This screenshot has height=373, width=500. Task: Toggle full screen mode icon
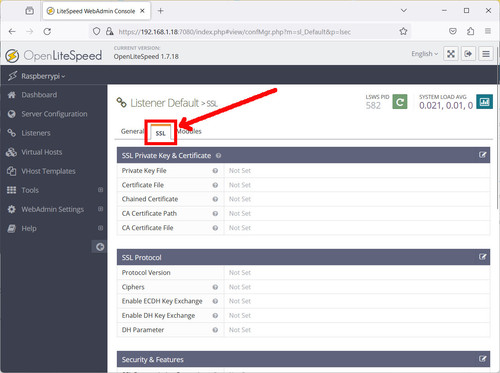click(451, 54)
